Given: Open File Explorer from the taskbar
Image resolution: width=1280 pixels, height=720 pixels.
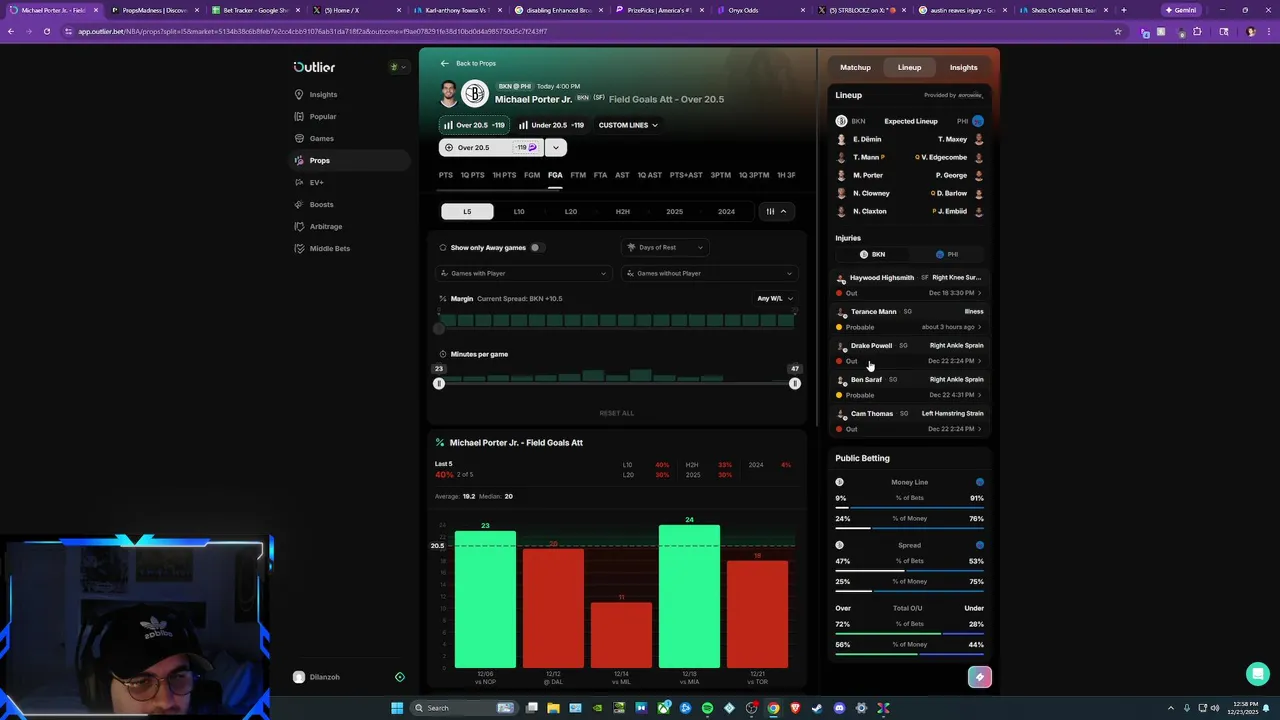Looking at the screenshot, I should [x=553, y=708].
